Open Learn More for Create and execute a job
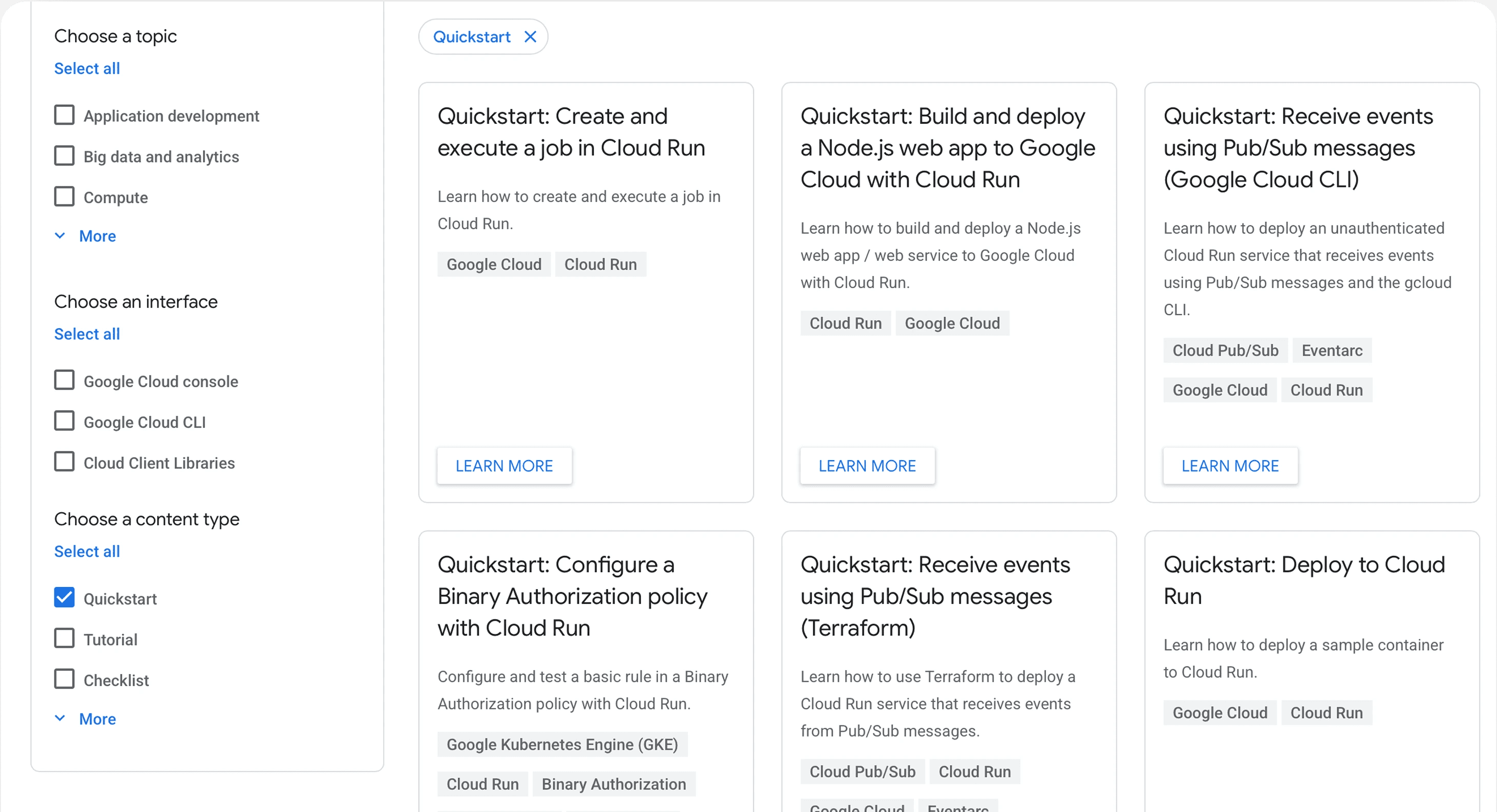 504,466
